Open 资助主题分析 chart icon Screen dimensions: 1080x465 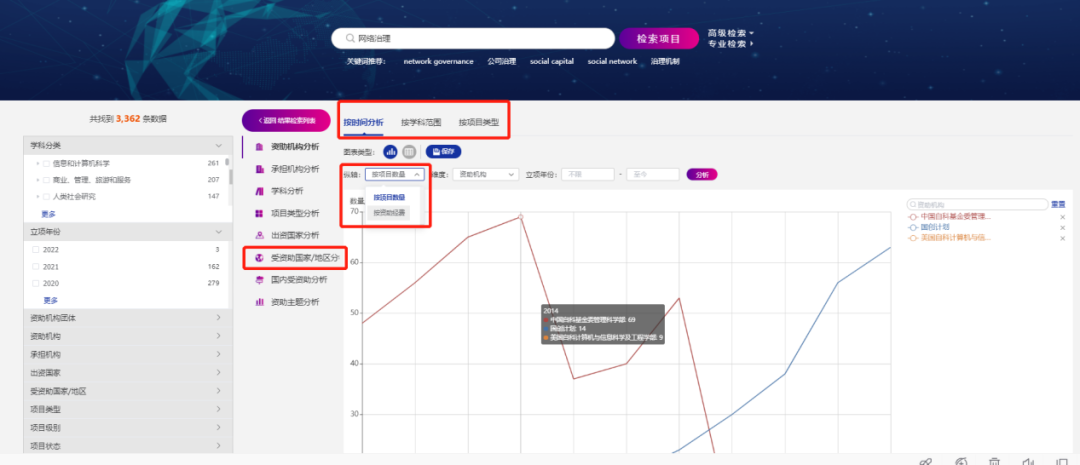pyautogui.click(x=259, y=301)
